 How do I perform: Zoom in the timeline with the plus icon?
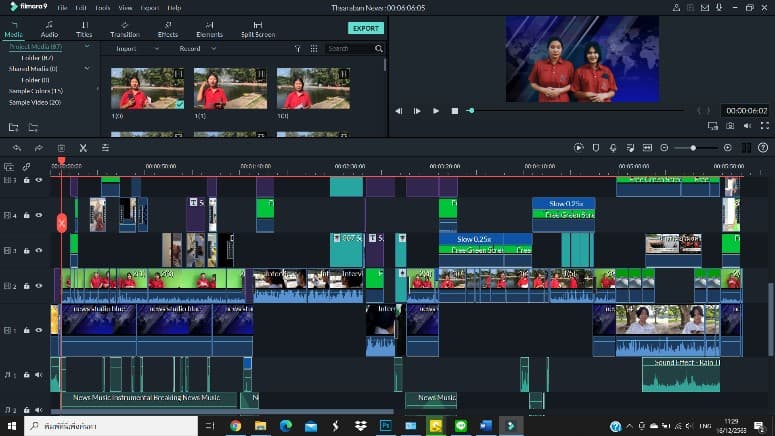point(728,148)
